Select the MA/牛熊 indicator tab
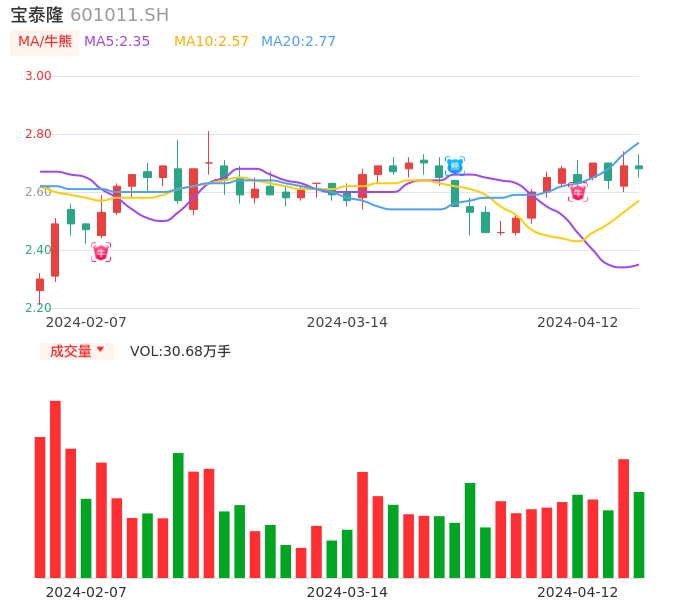This screenshot has width=686, height=606. [x=44, y=42]
